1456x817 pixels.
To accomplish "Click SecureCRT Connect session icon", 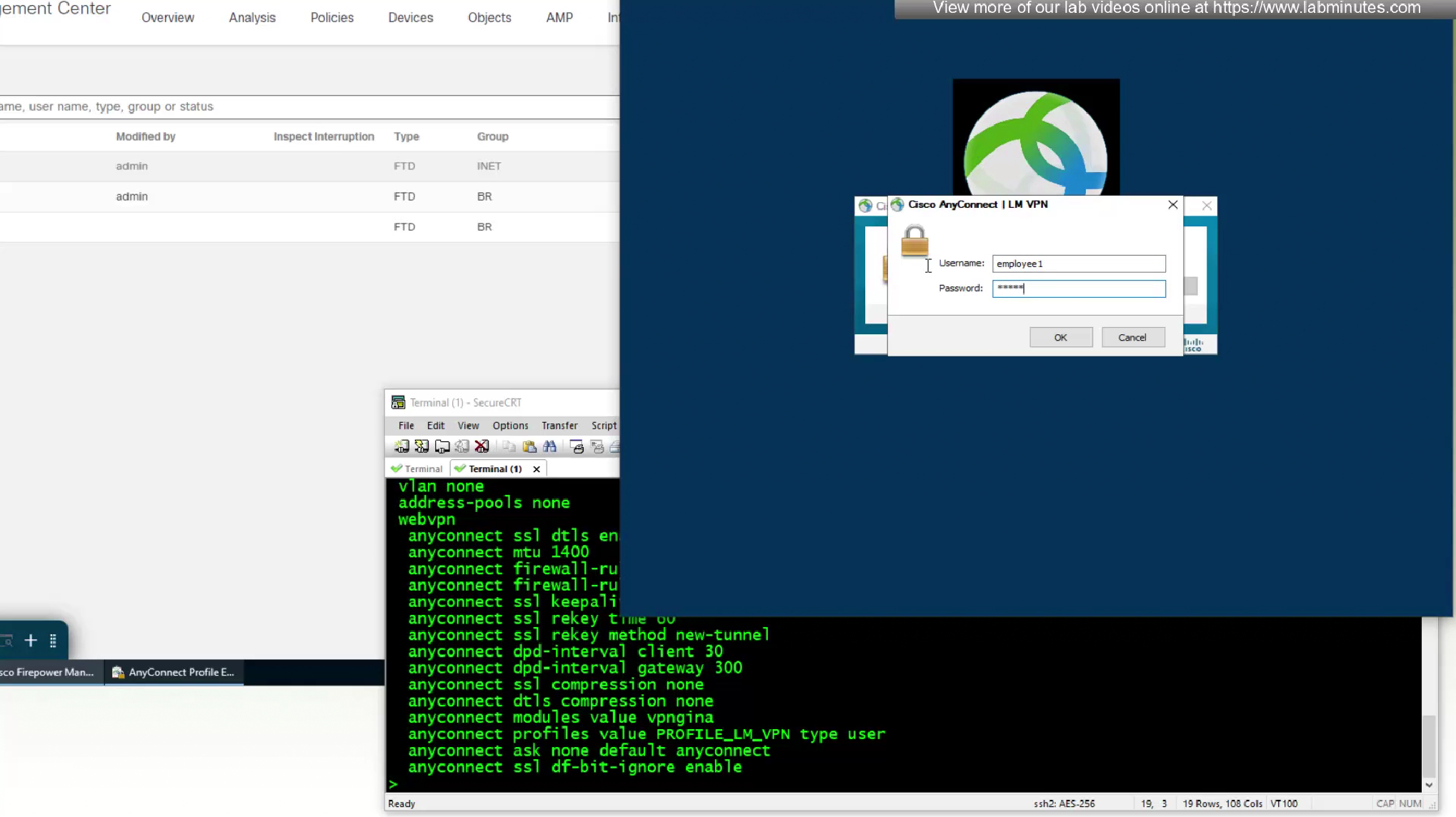I will click(x=402, y=447).
